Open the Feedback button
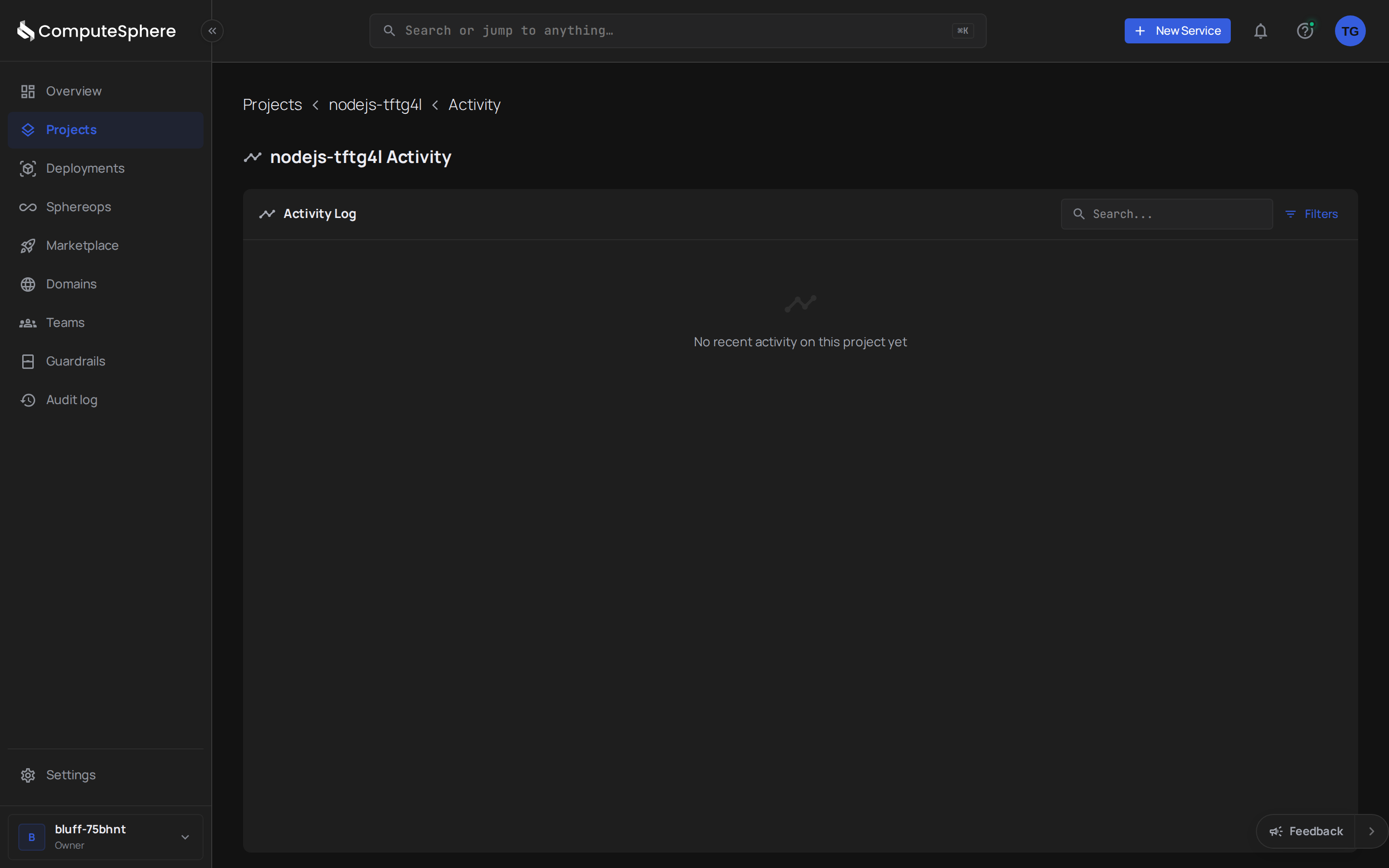 [x=1306, y=831]
